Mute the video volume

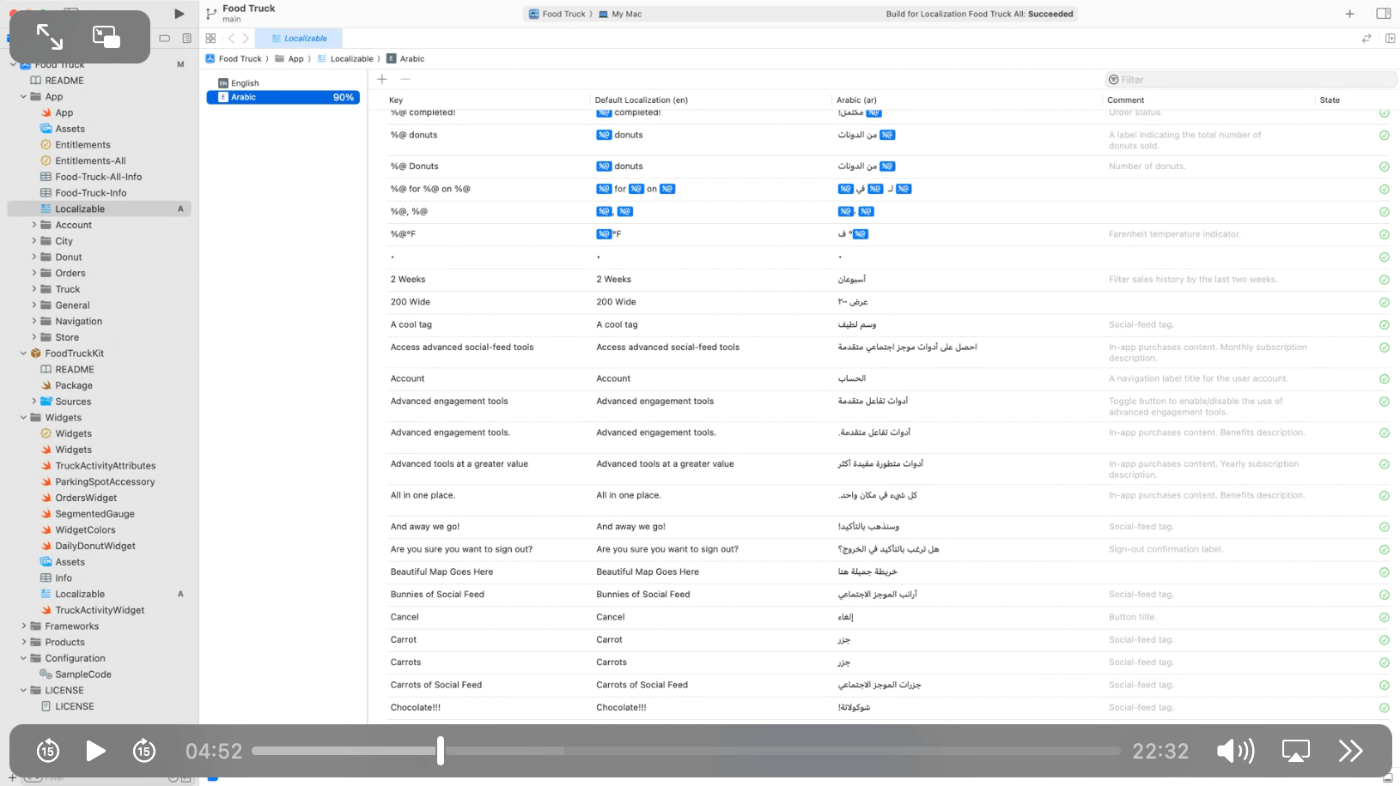[x=1236, y=751]
